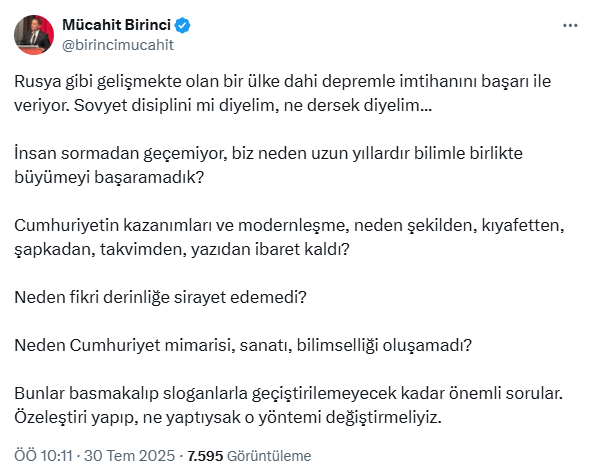Viewport: 594px width, 471px height.
Task: Click the 'Bunlar basmakalıp sloganlarla' sentence
Action: [288, 393]
